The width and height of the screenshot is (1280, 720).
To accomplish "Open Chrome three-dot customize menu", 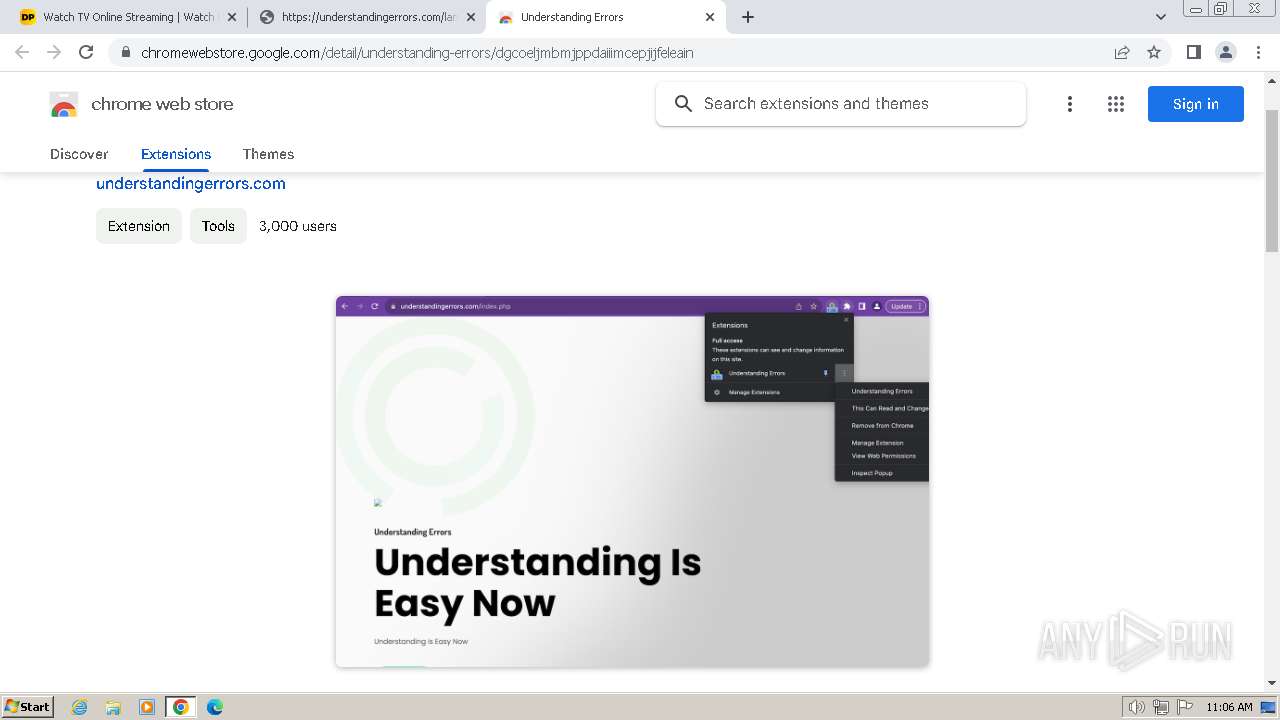I will tap(1258, 52).
